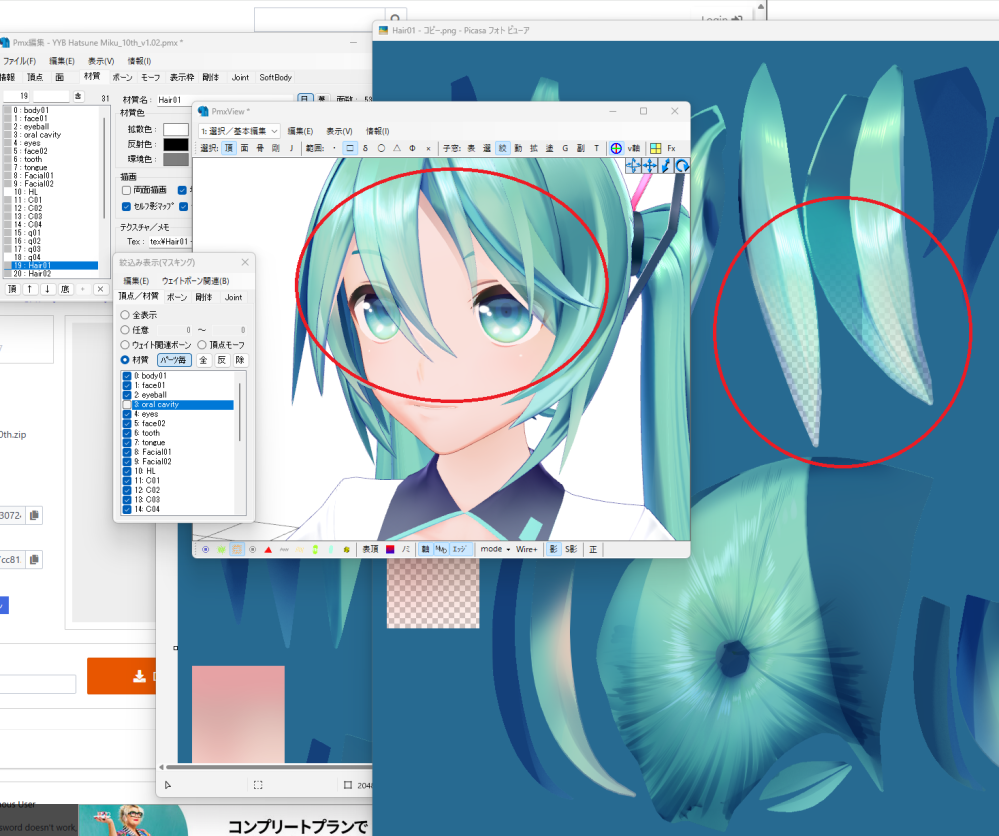The image size is (999, 836).
Task: Choose triangle range selection tool
Action: [397, 148]
